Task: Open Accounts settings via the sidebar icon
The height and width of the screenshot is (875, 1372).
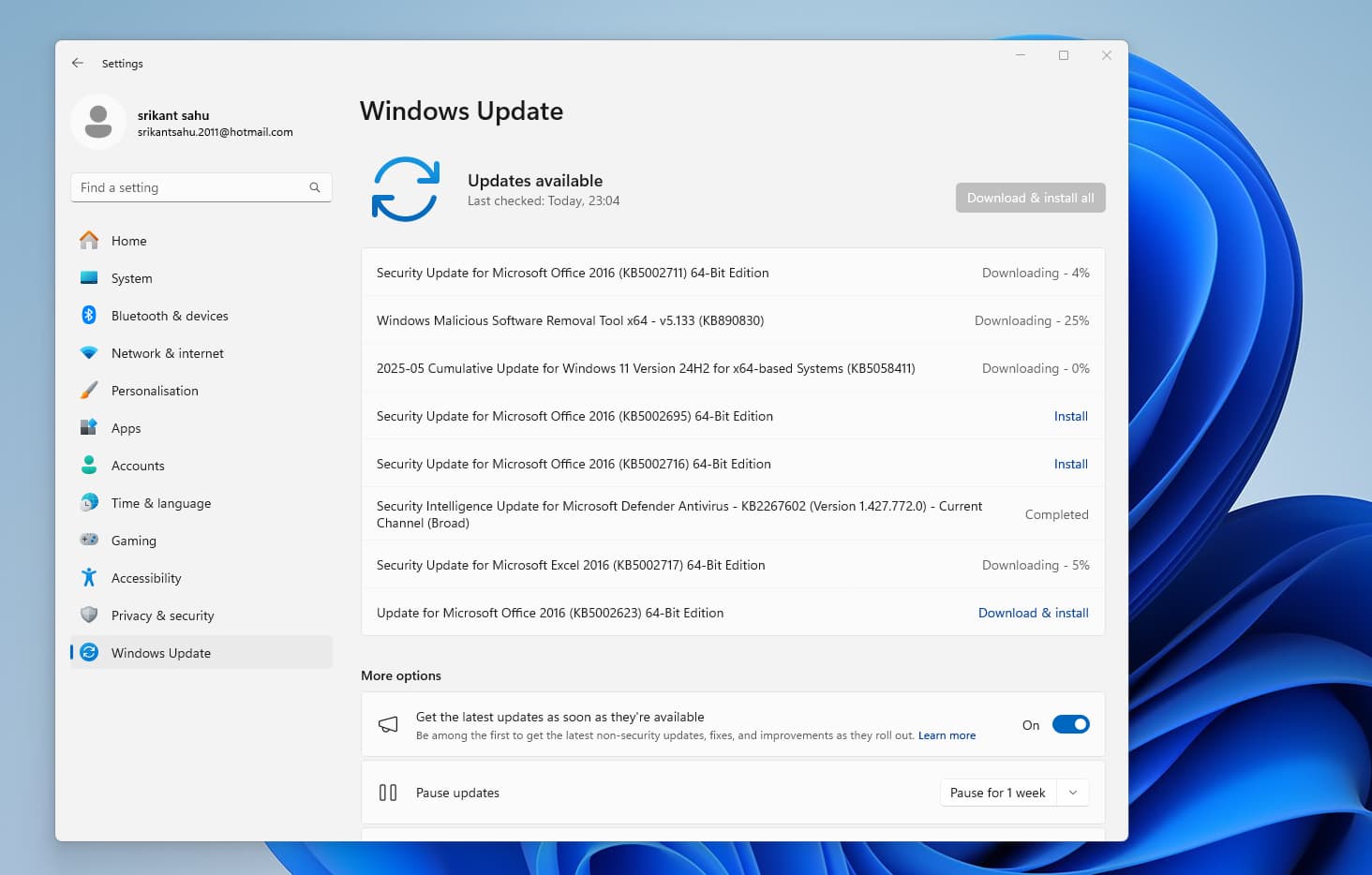Action: point(88,466)
